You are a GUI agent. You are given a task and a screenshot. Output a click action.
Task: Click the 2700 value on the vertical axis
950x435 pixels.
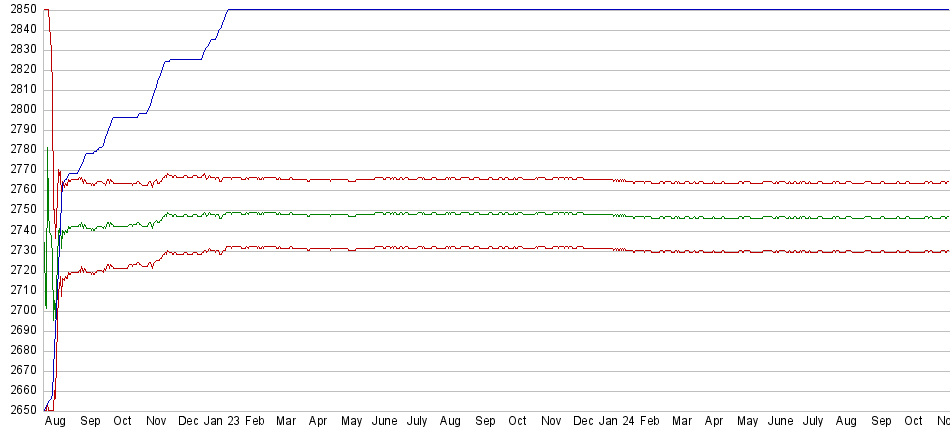pos(20,310)
